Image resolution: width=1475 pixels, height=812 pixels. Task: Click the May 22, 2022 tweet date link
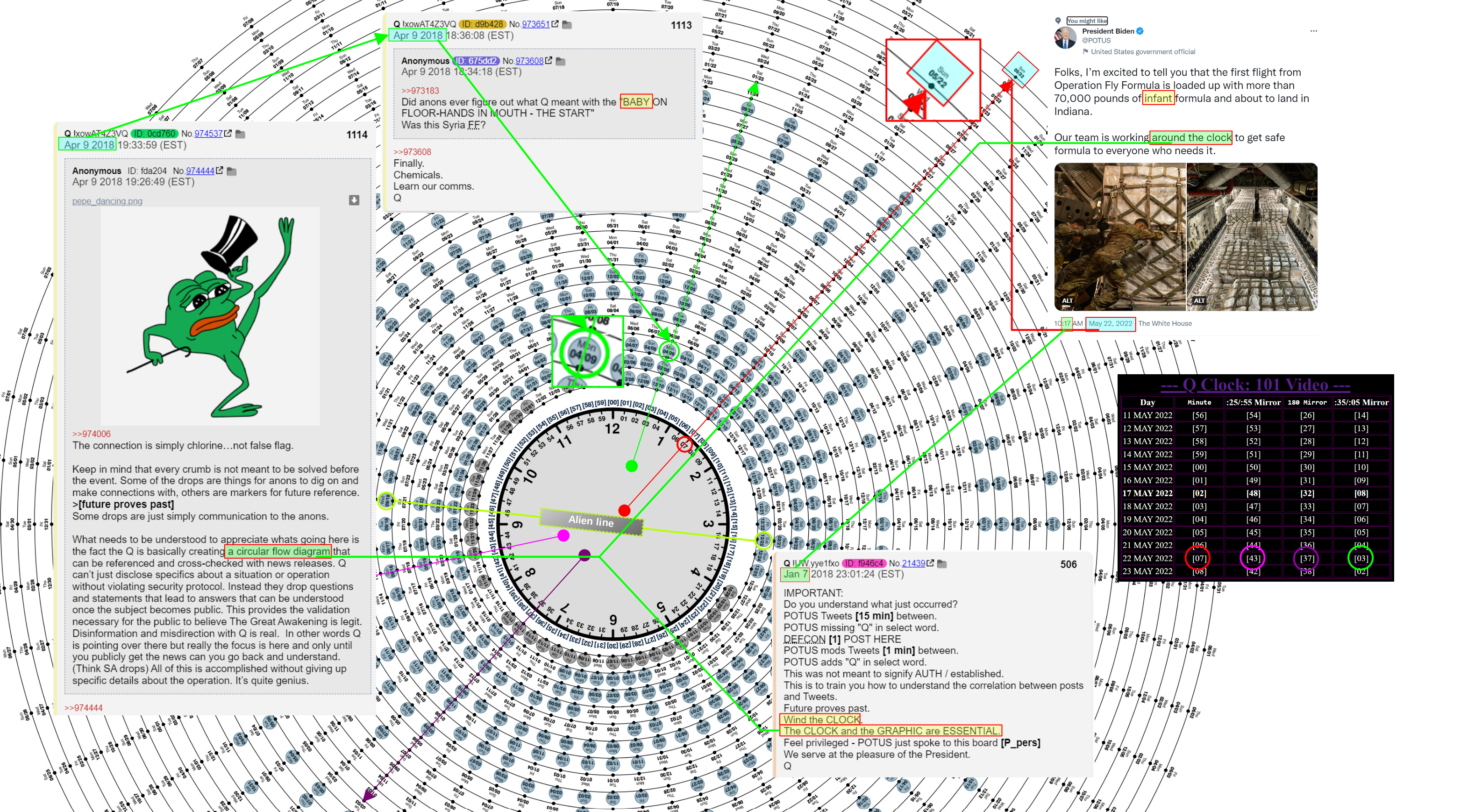pos(1111,324)
